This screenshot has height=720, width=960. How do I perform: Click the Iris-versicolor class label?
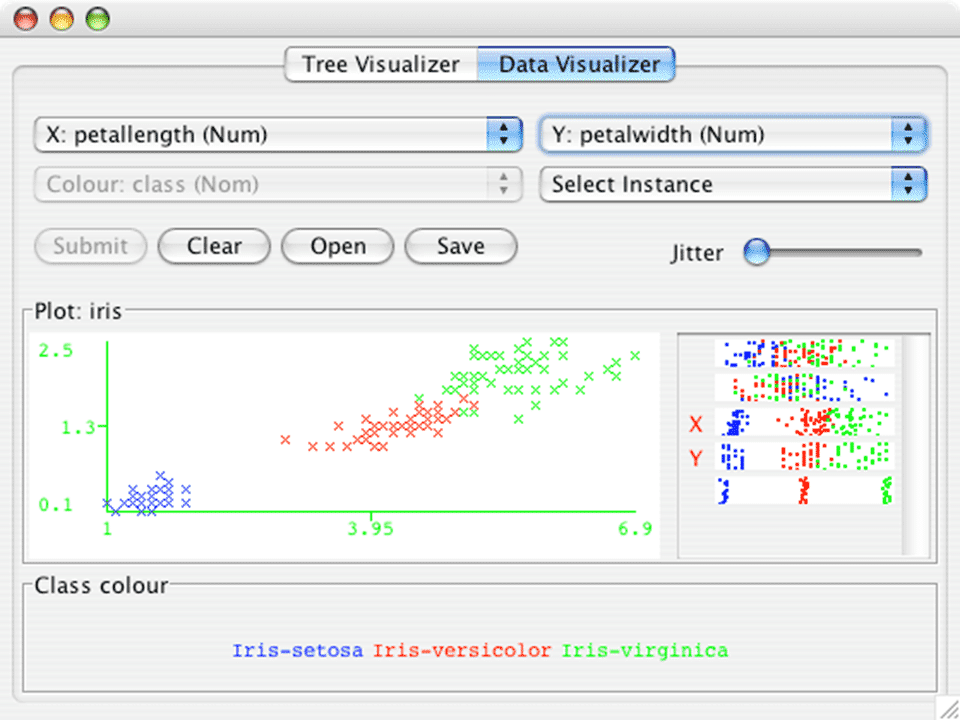click(461, 650)
